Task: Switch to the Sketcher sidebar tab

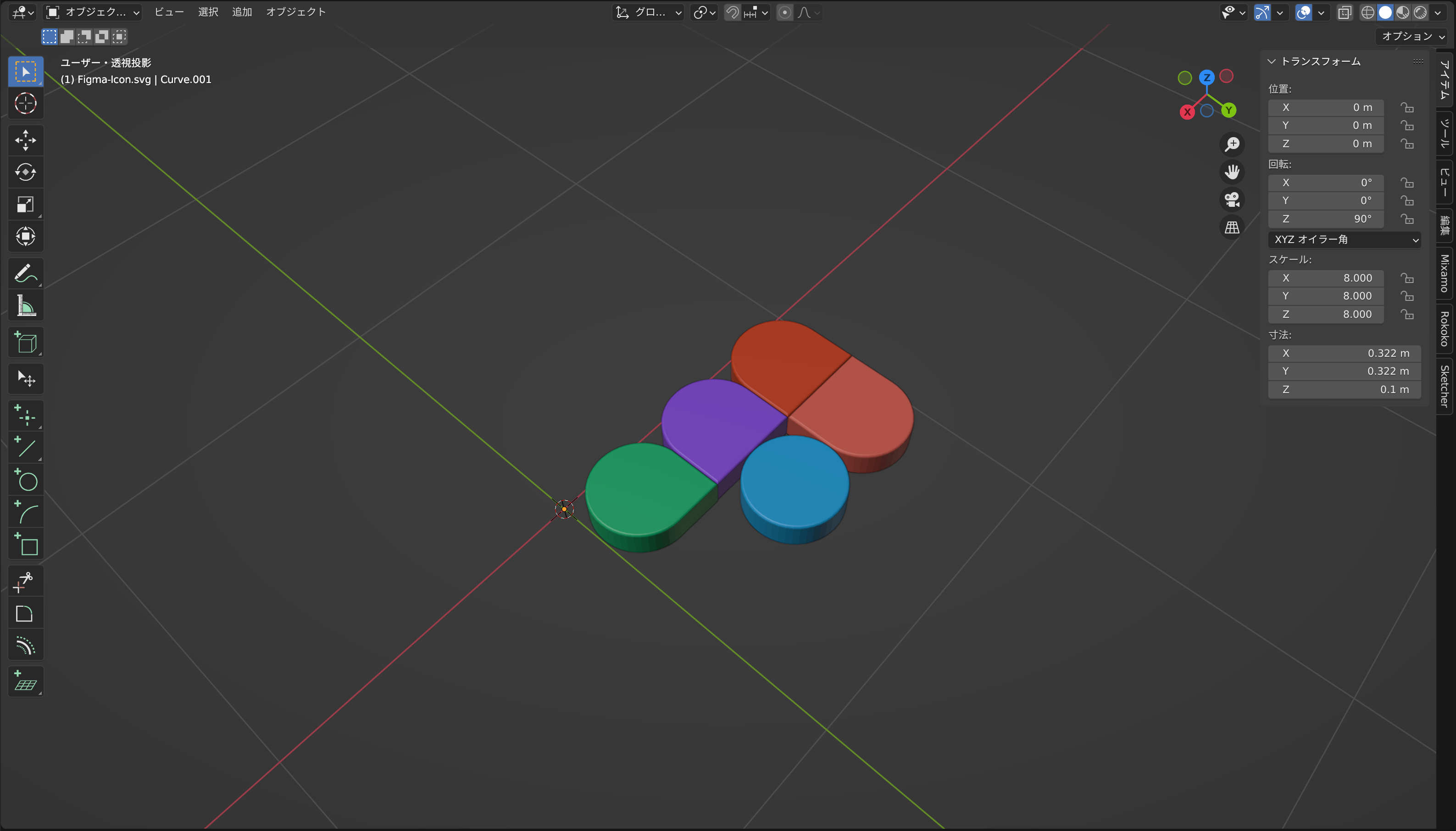Action: [1445, 387]
